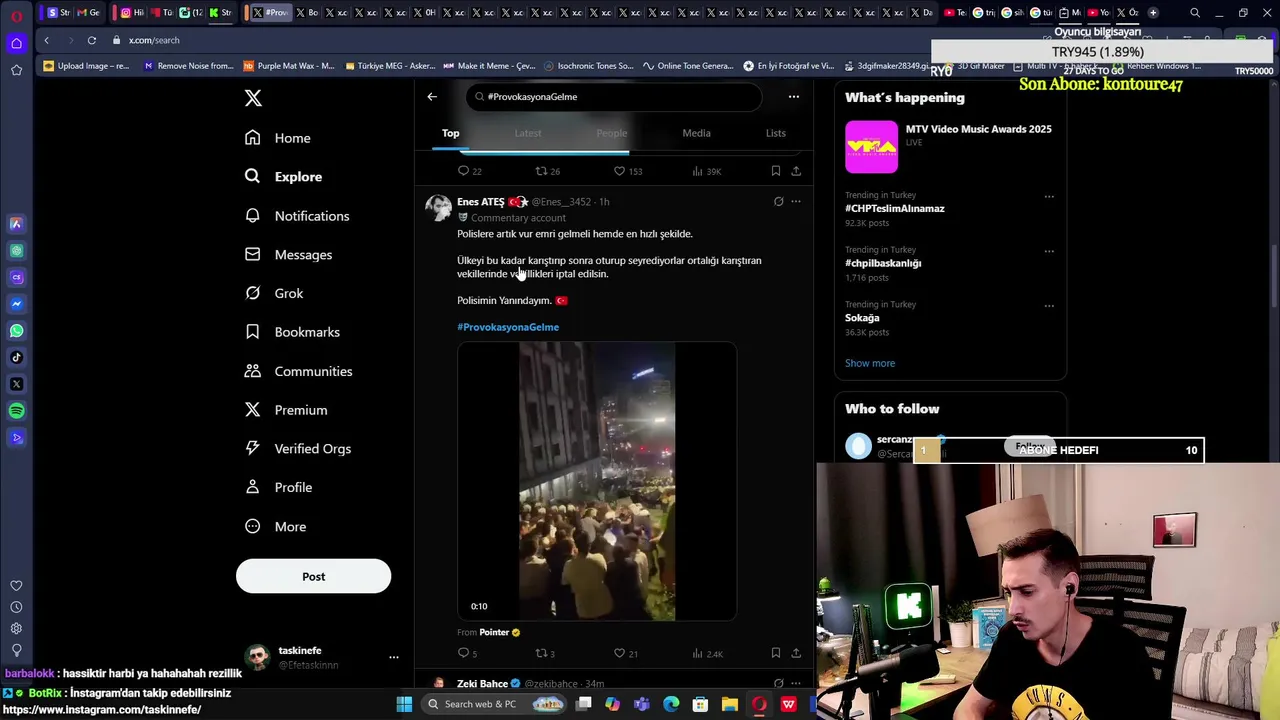Open #chpilbaskanlığı trending topic
This screenshot has width=1280, height=720.
(x=883, y=263)
